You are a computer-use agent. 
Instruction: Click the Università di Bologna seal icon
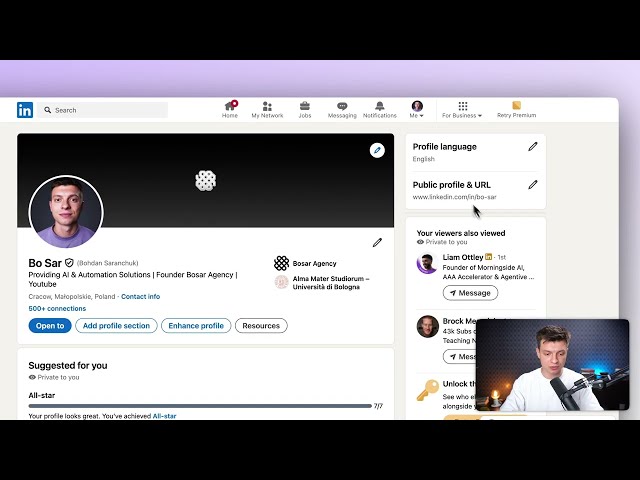coord(281,282)
